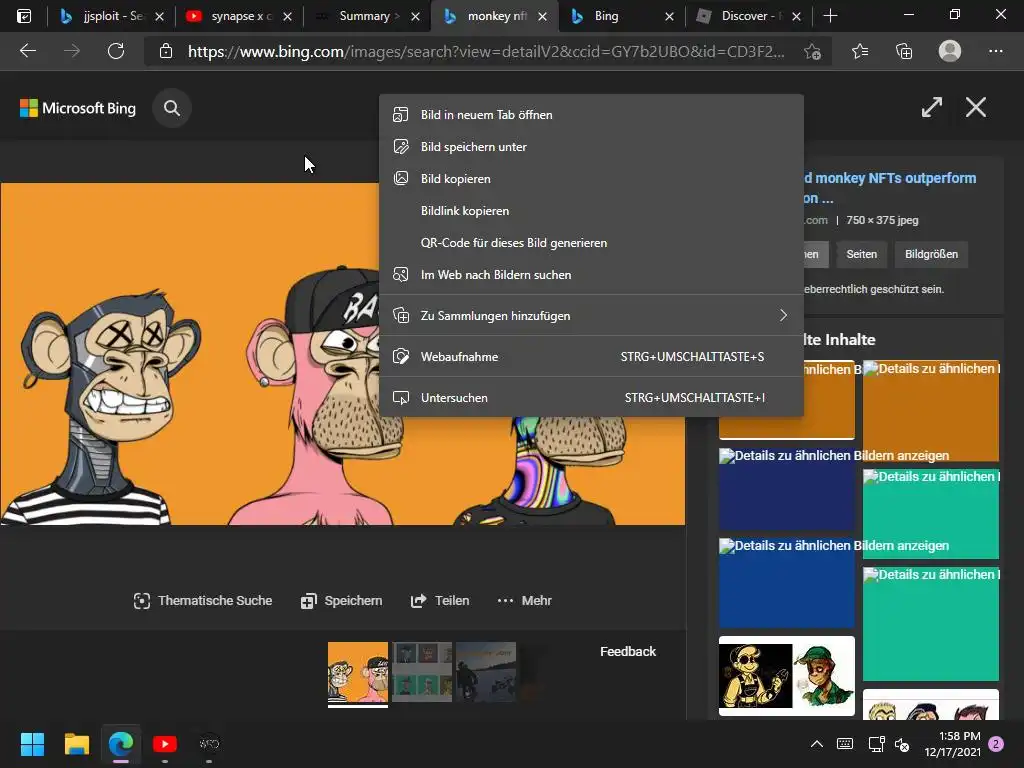The height and width of the screenshot is (768, 1024).
Task: Click the address bar URL field
Action: click(x=486, y=51)
